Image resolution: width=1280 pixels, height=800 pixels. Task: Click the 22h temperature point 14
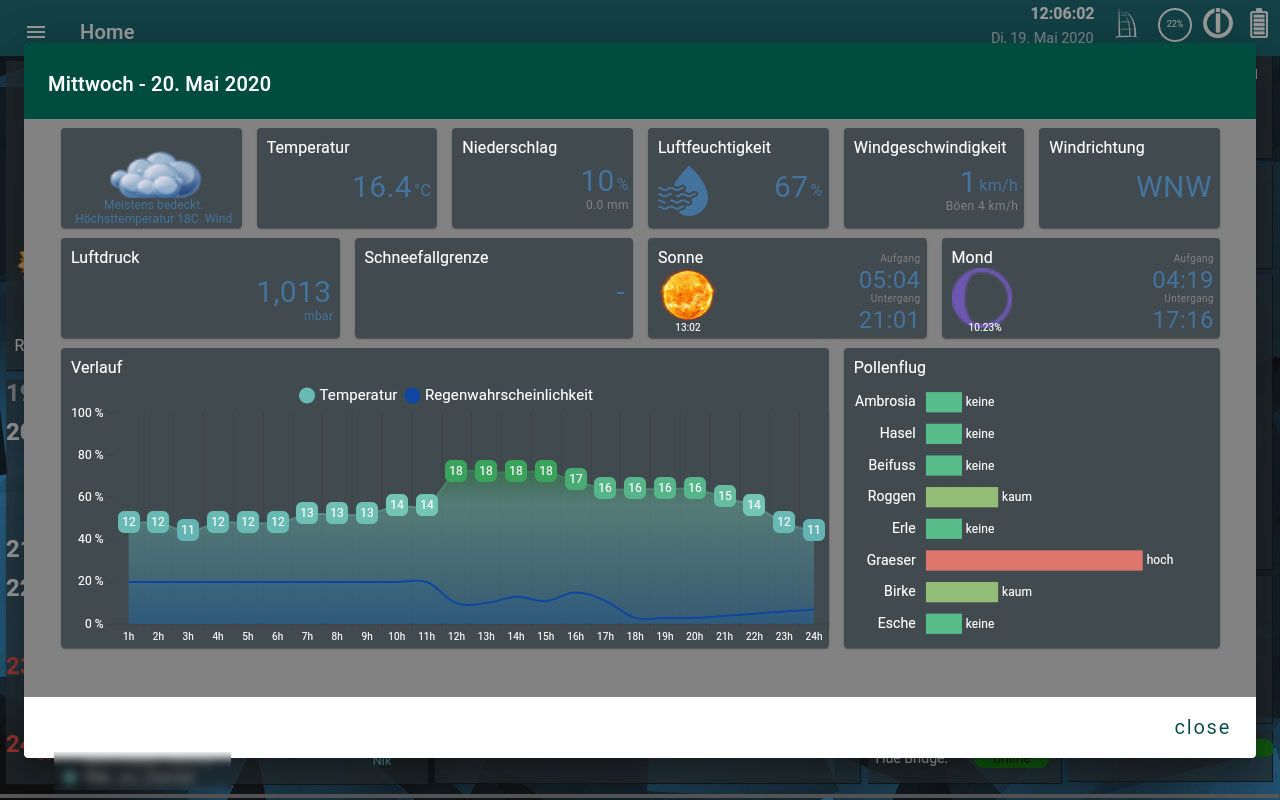754,505
